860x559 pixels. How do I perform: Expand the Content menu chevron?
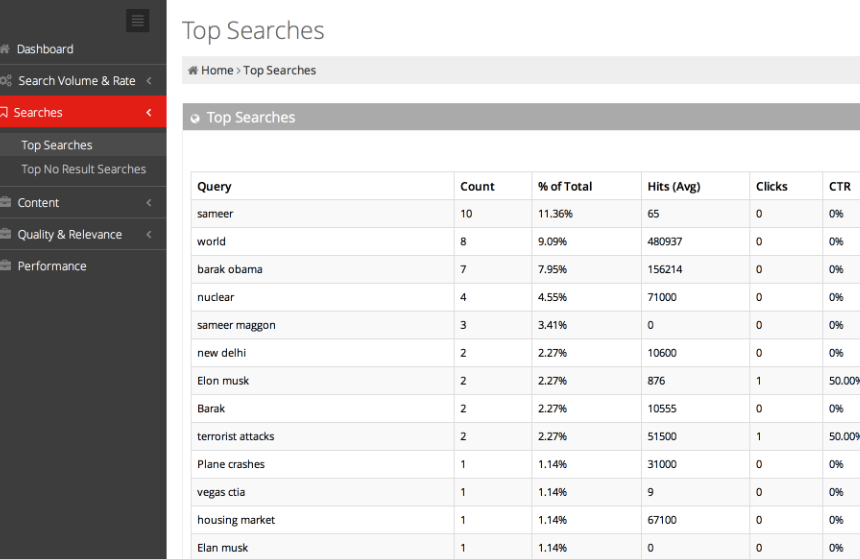(149, 202)
